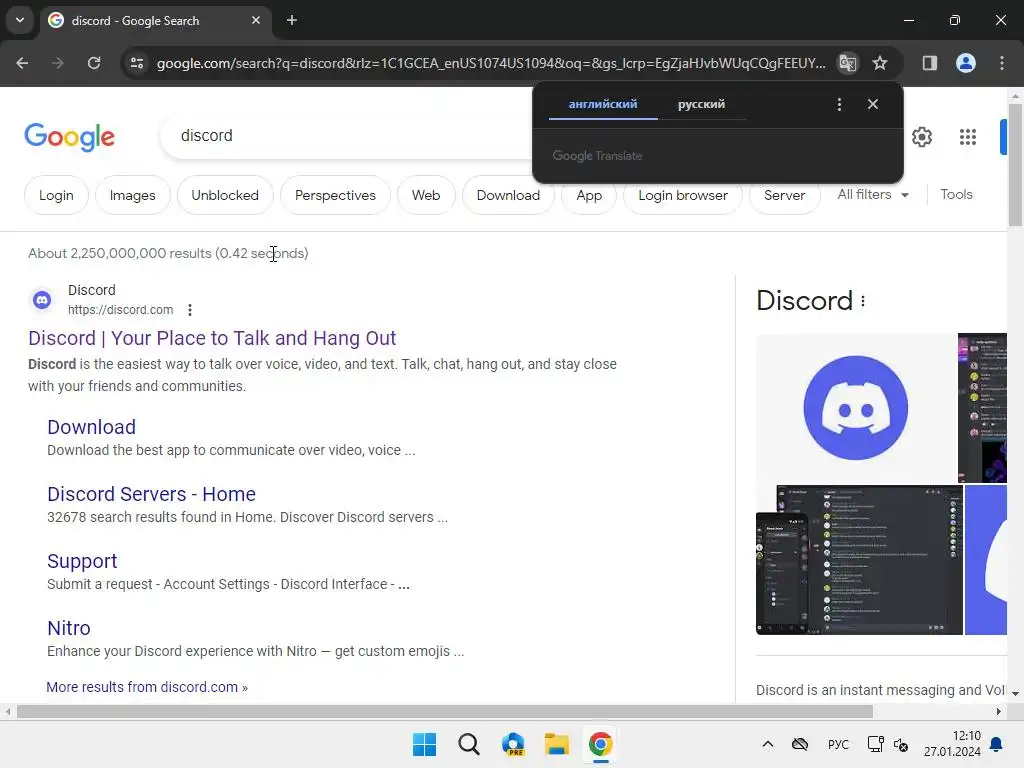Click the cloud sync tray icon

800,744
